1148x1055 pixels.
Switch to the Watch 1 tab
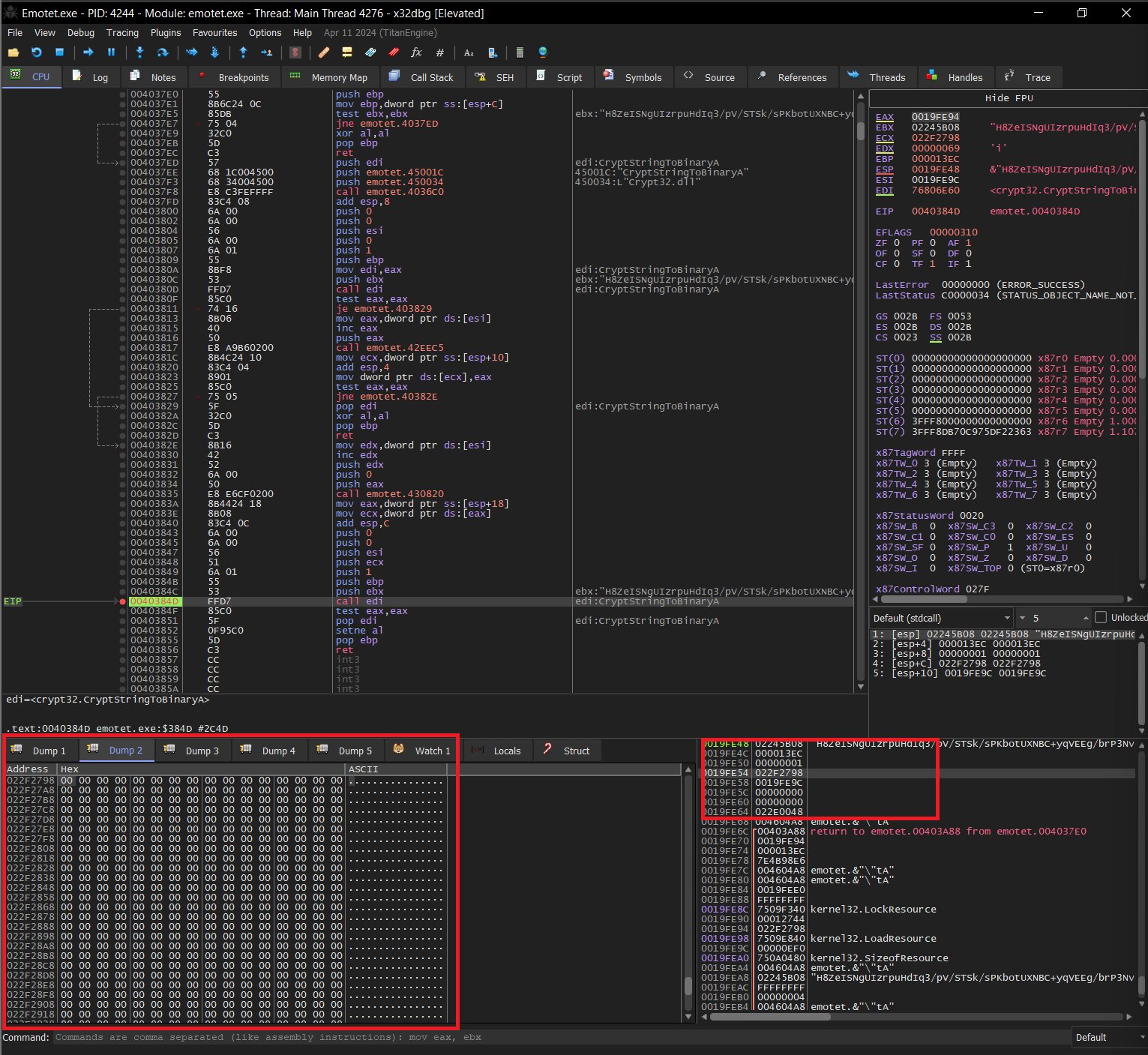422,751
